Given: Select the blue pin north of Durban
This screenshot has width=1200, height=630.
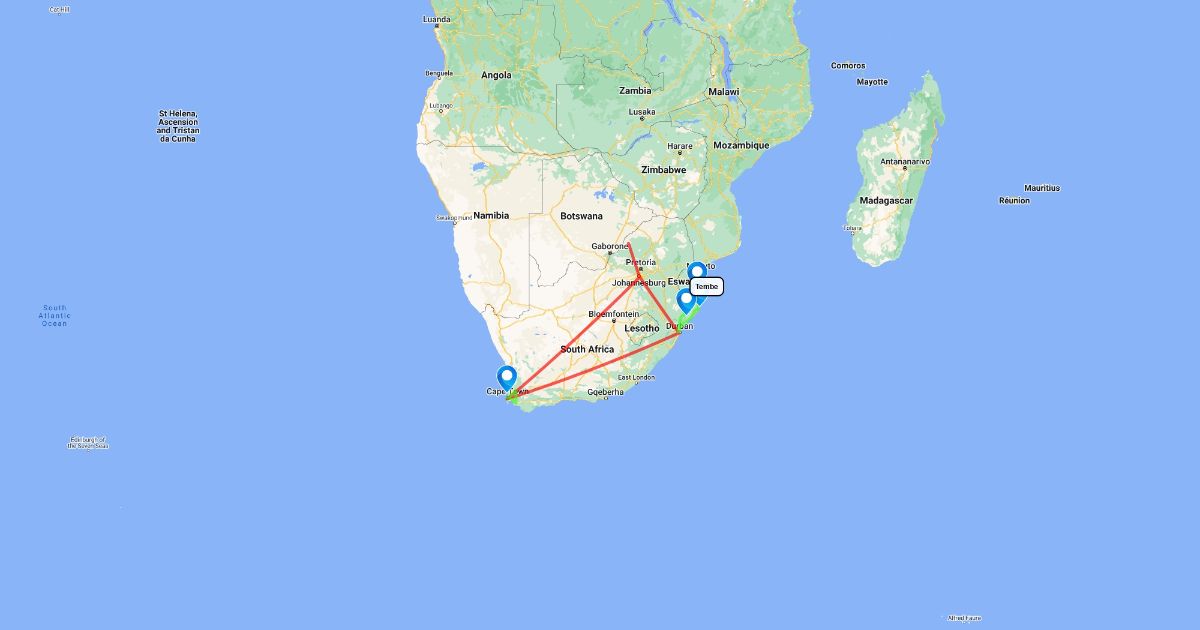Looking at the screenshot, I should coord(686,299).
